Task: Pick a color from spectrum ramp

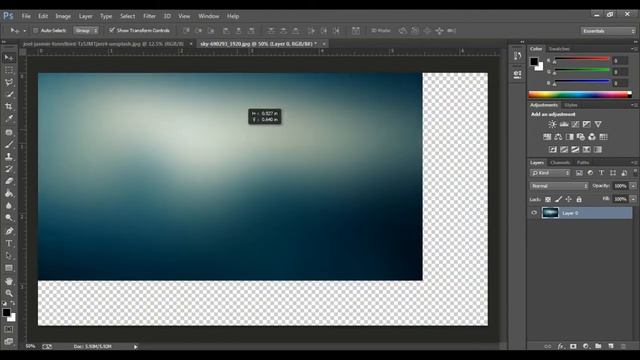Action: [x=580, y=95]
